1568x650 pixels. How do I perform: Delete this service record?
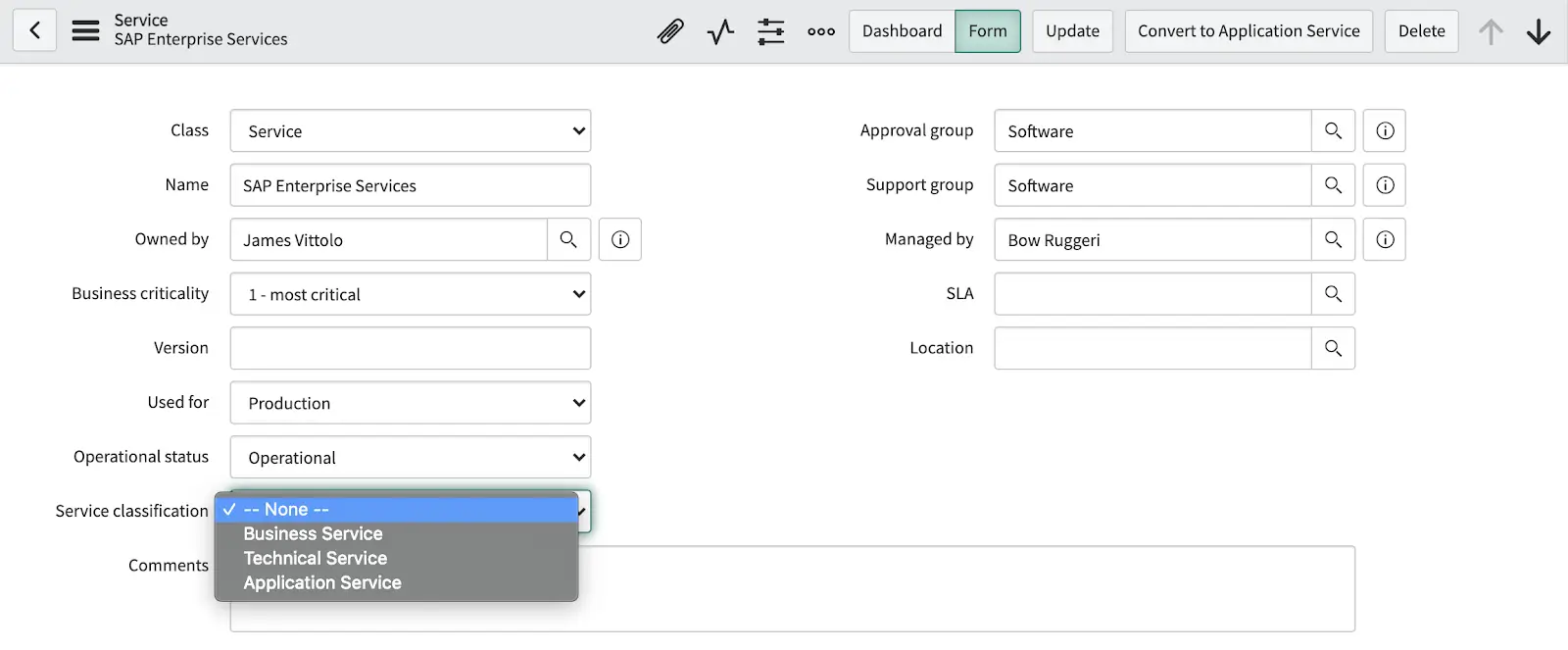(1421, 31)
